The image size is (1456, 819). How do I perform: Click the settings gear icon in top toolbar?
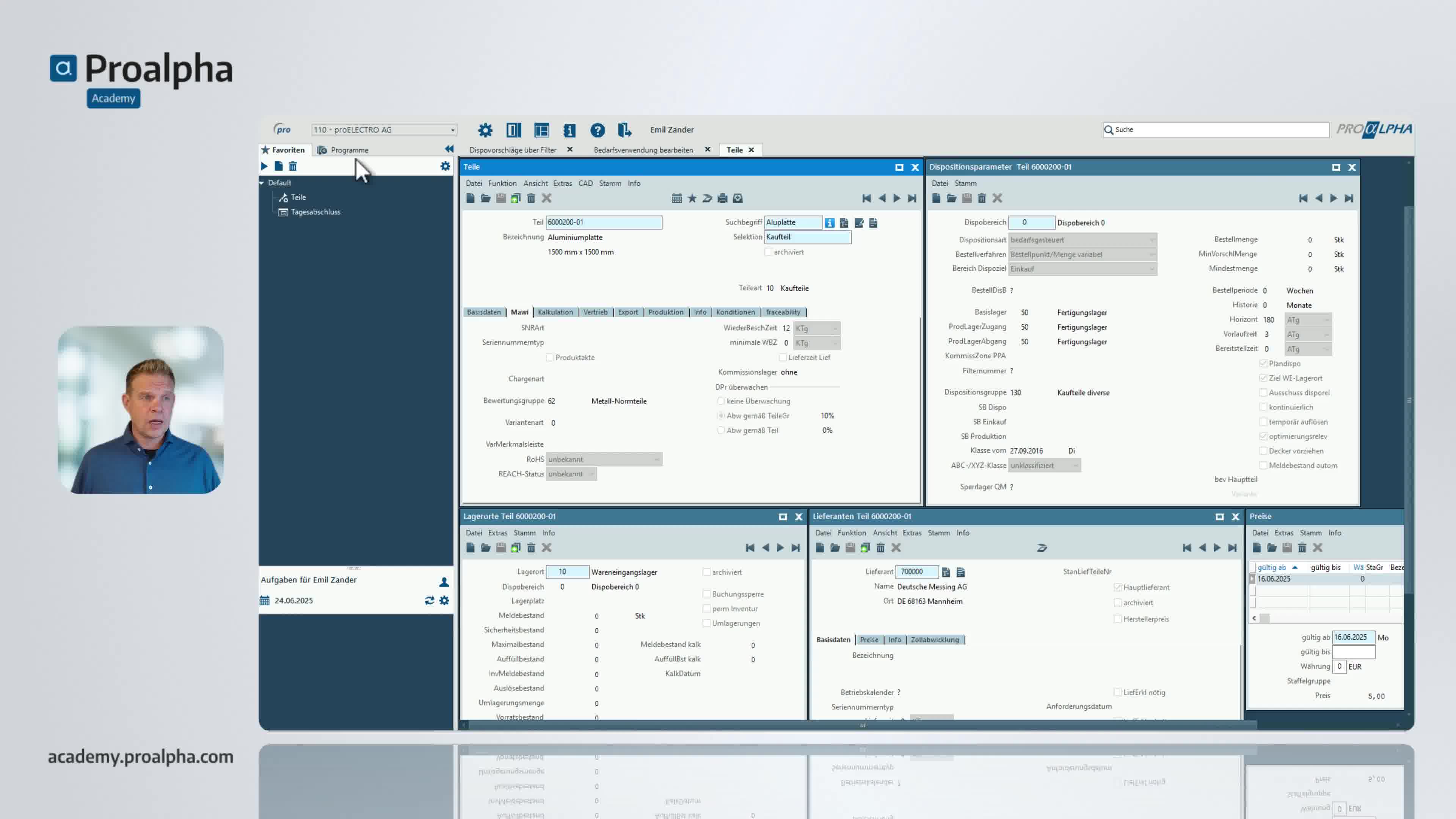click(x=485, y=130)
